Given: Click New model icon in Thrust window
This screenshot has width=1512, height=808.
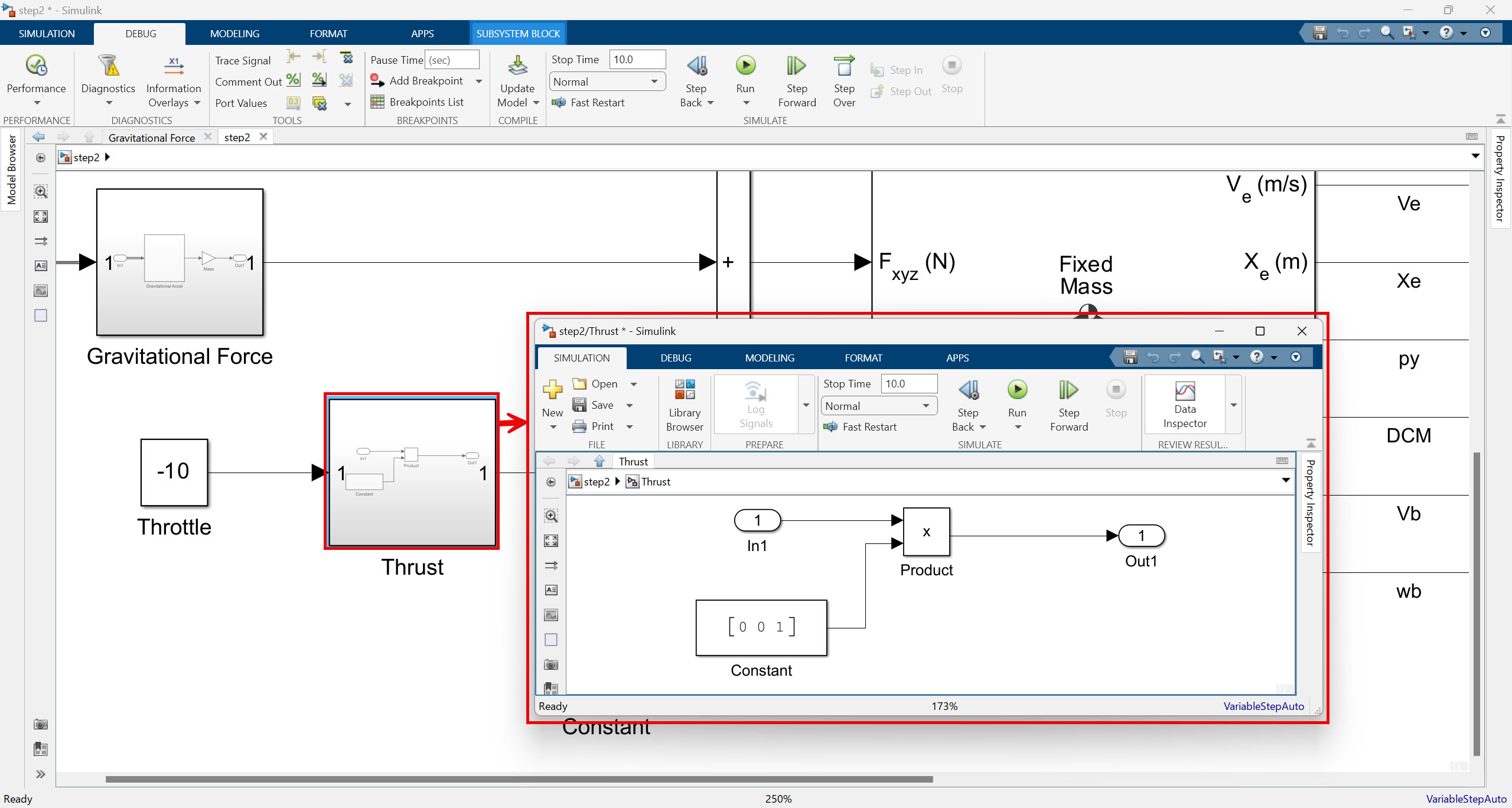Looking at the screenshot, I should [x=553, y=390].
